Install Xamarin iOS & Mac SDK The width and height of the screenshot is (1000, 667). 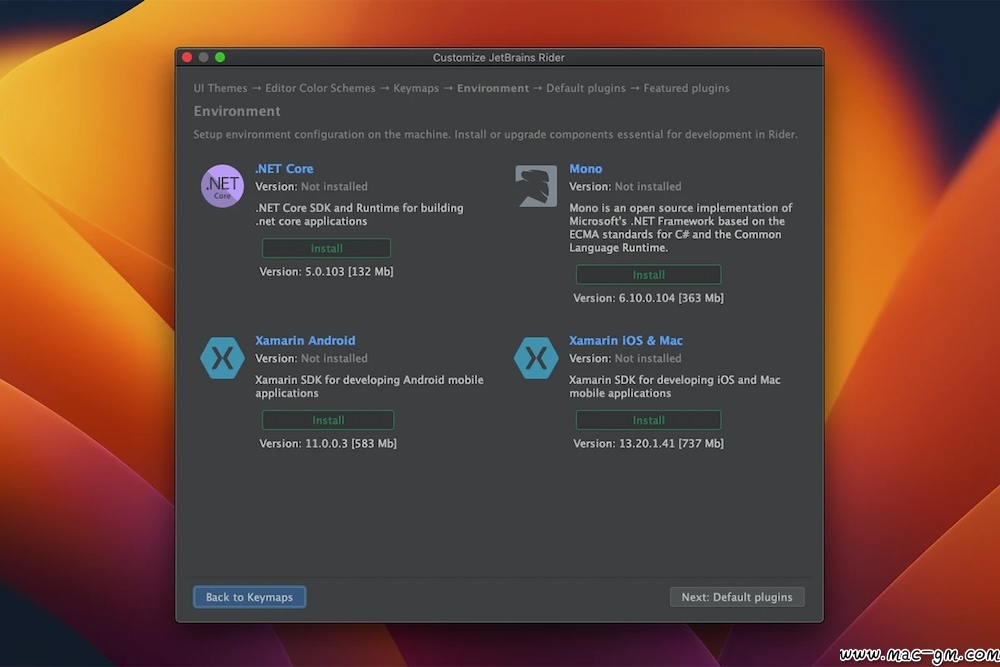648,420
